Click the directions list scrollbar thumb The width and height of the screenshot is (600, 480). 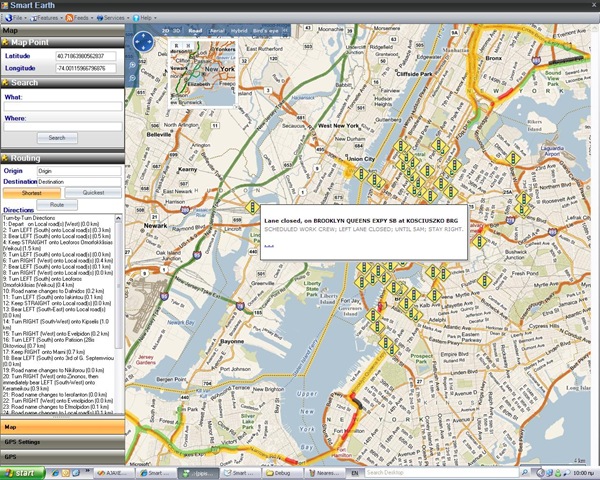(x=118, y=285)
